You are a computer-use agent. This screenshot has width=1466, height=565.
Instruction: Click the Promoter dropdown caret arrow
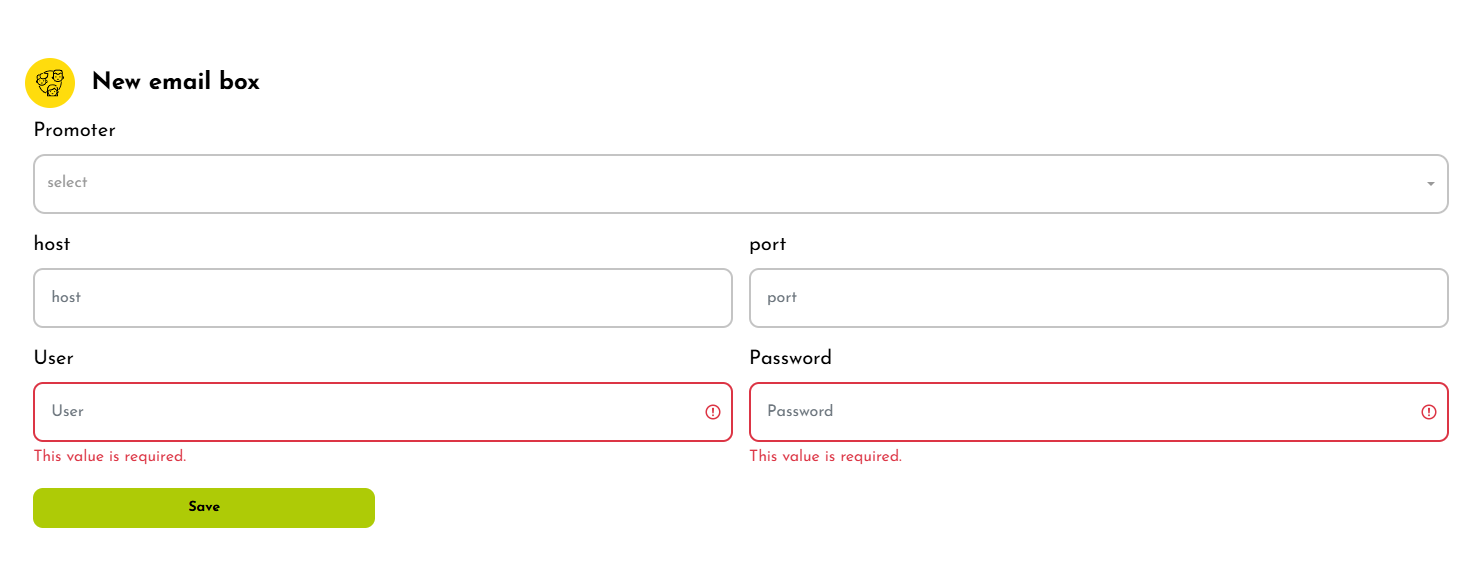[x=1430, y=184]
